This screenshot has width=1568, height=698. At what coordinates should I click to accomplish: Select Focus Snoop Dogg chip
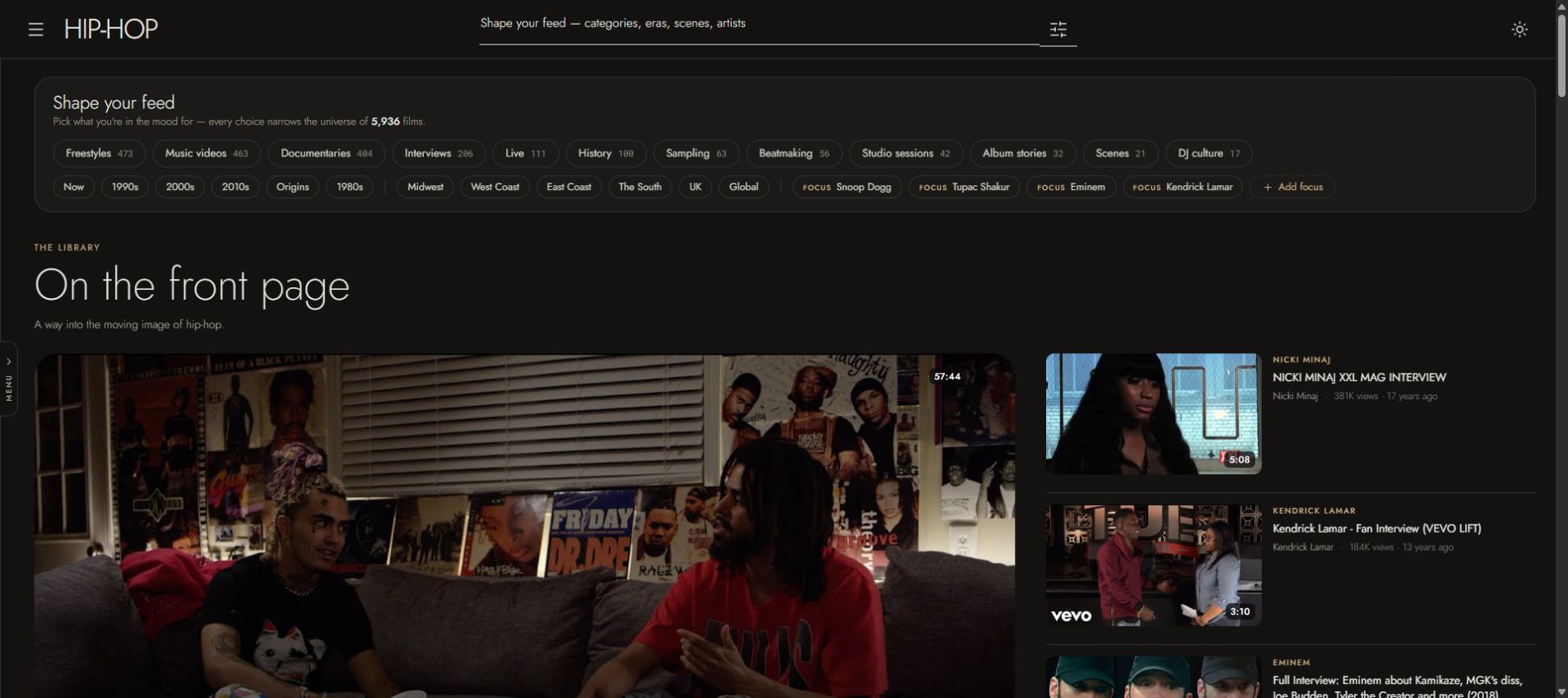pyautogui.click(x=847, y=188)
